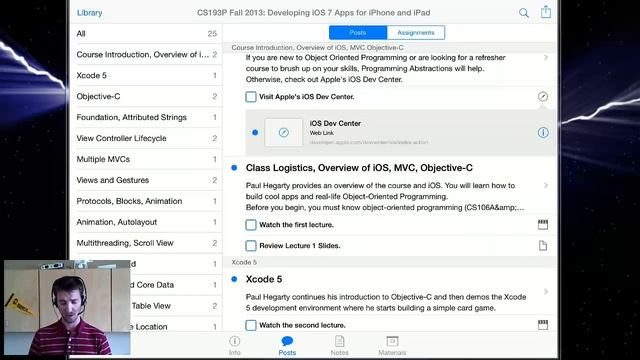Open compass icon beside Visit Apple's iOS Dev Center
Screen dimensions: 640x360
(543, 97)
